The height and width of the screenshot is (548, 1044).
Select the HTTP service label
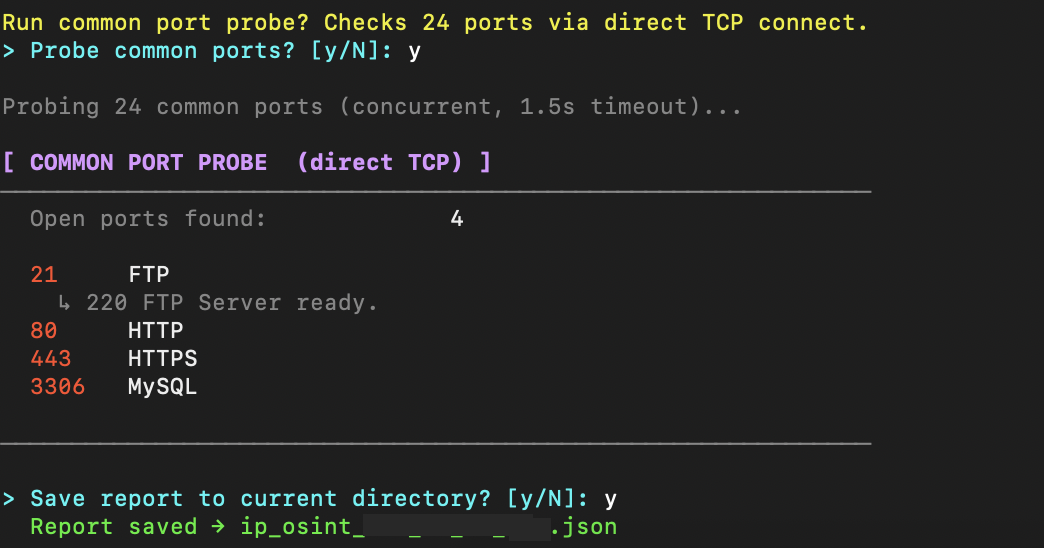coord(156,330)
